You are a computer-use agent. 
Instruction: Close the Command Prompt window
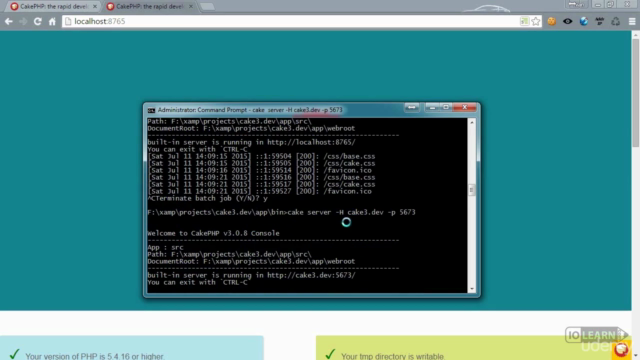coord(464,107)
